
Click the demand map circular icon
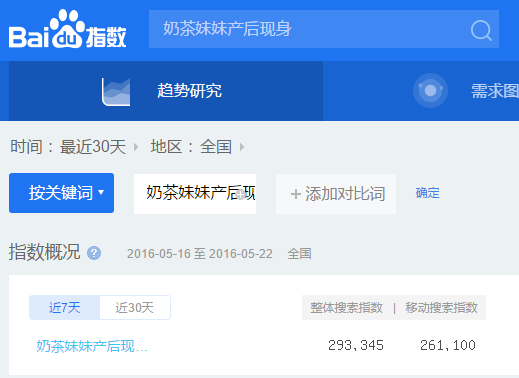point(430,90)
